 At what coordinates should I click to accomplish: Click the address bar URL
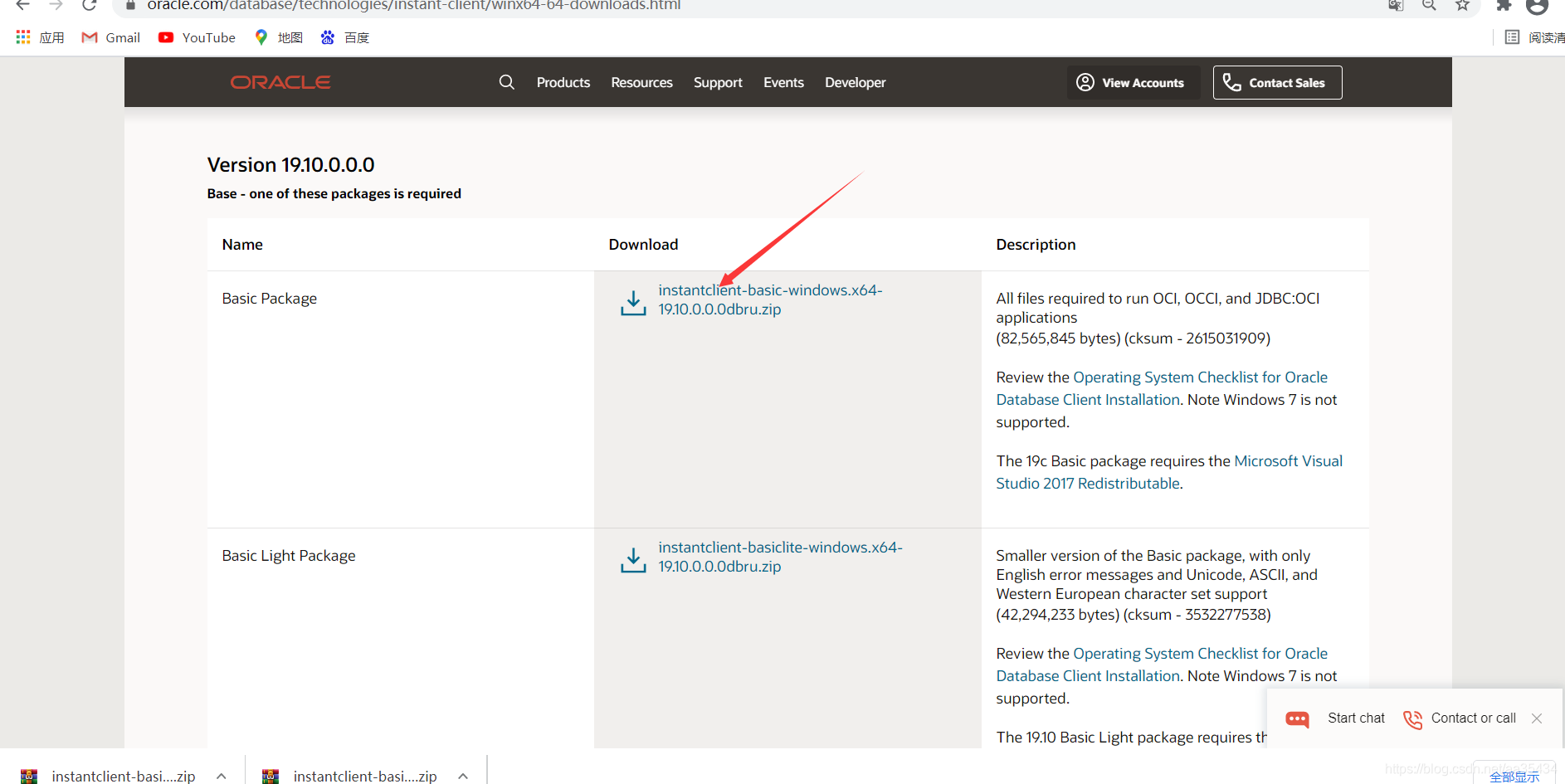[413, 5]
